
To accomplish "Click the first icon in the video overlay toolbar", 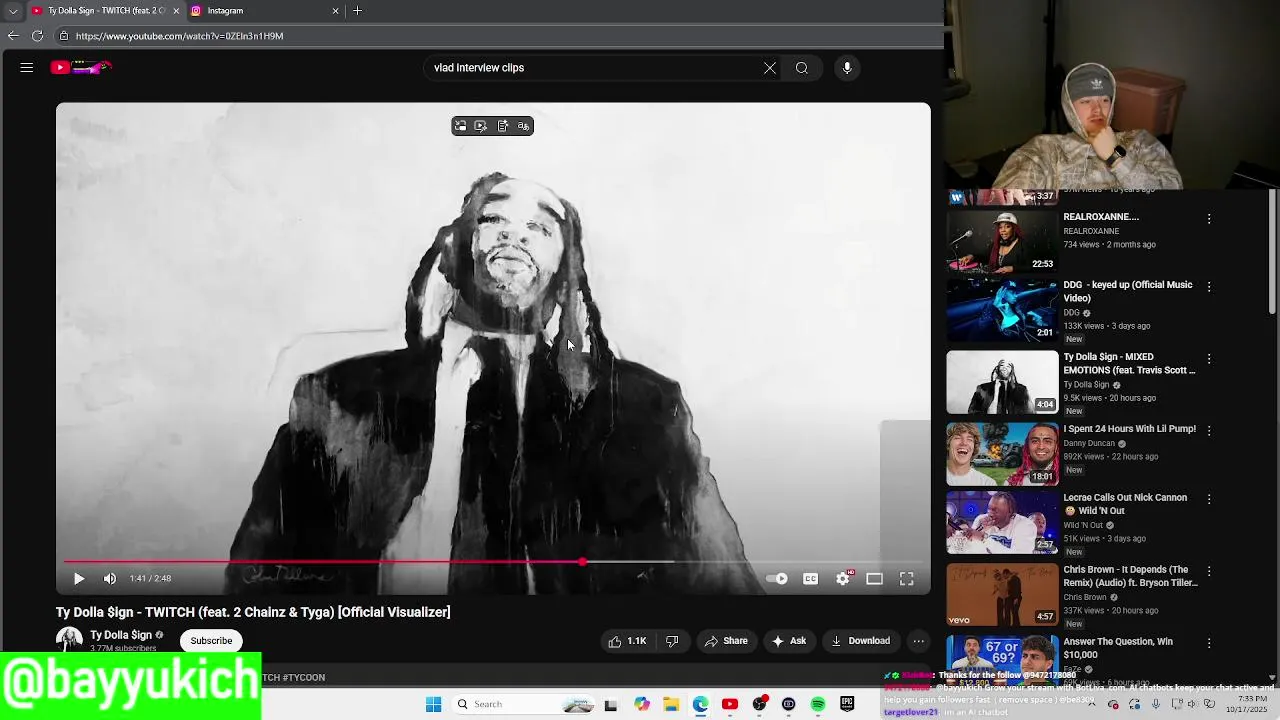I will click(x=460, y=126).
